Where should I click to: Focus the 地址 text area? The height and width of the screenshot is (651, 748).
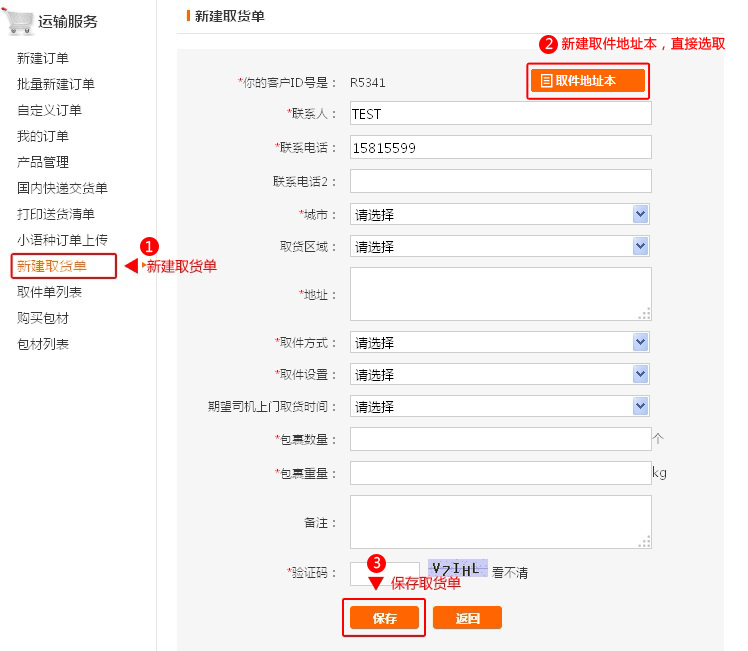coord(500,294)
